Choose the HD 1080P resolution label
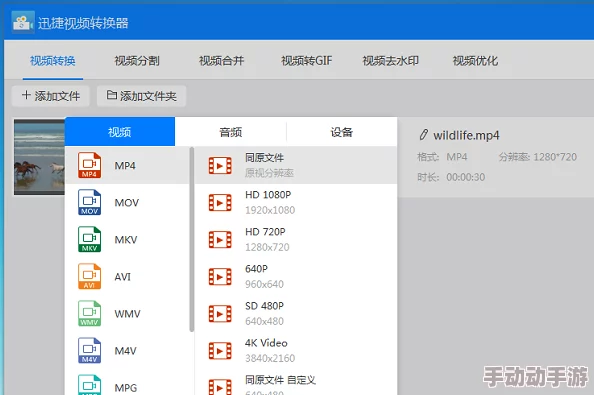Image resolution: width=594 pixels, height=395 pixels. tap(268, 195)
